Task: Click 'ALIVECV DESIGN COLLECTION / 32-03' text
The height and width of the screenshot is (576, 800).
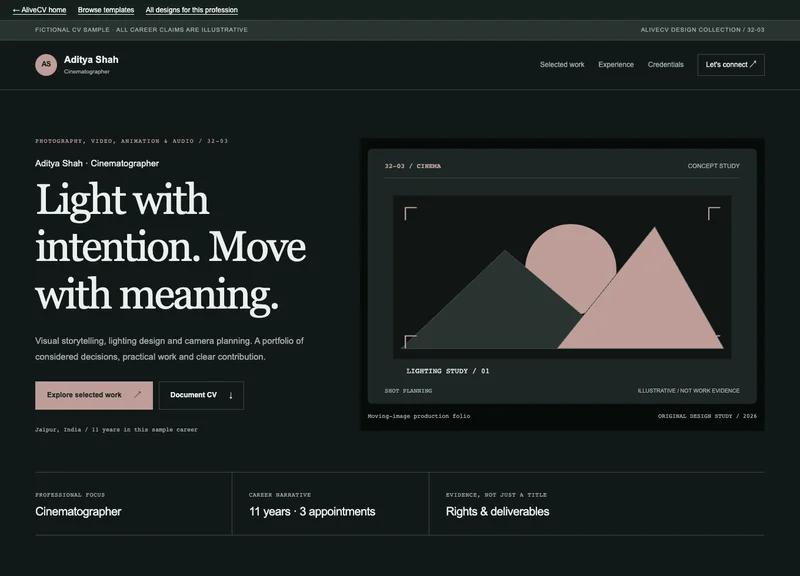Action: tap(703, 30)
